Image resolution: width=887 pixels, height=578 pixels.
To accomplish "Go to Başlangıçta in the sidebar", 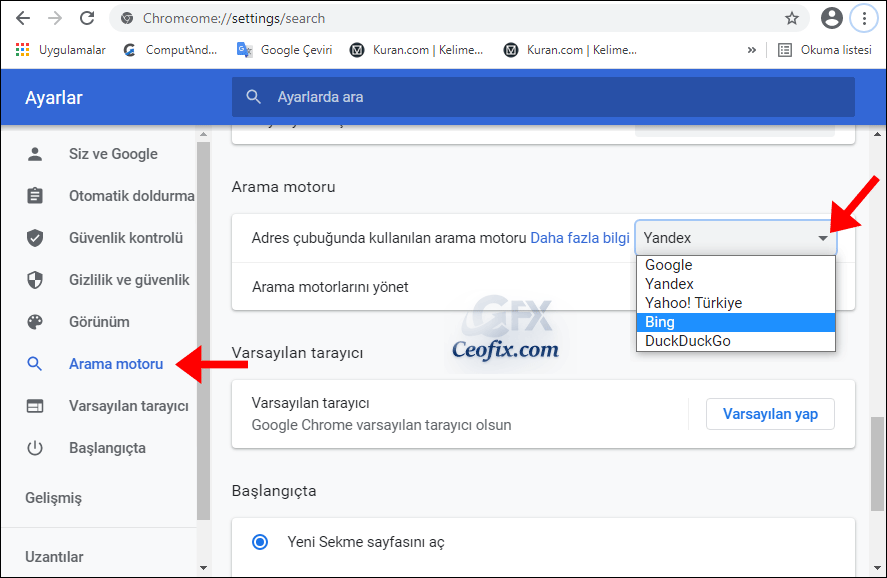I will pyautogui.click(x=107, y=447).
